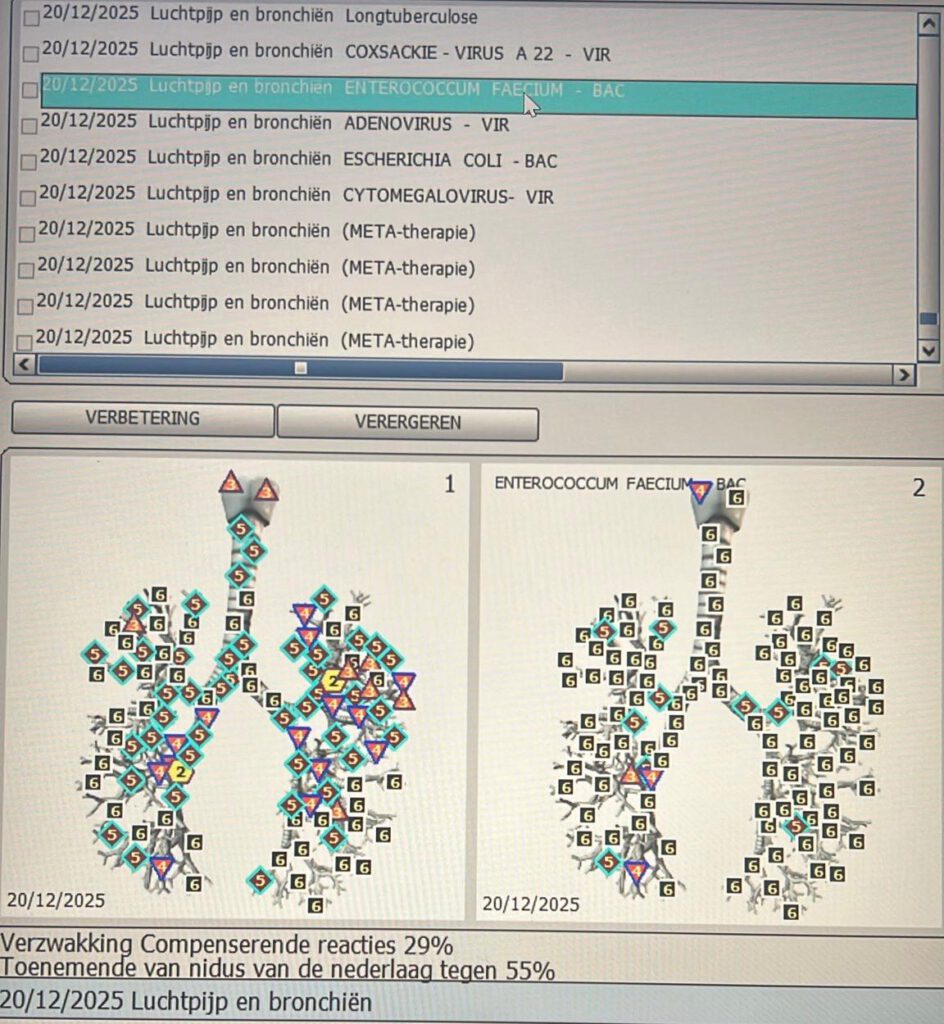Screen dimensions: 944x1024
Task: Click topmost teal diamond 5 on trachea in image 1
Action: tap(241, 527)
